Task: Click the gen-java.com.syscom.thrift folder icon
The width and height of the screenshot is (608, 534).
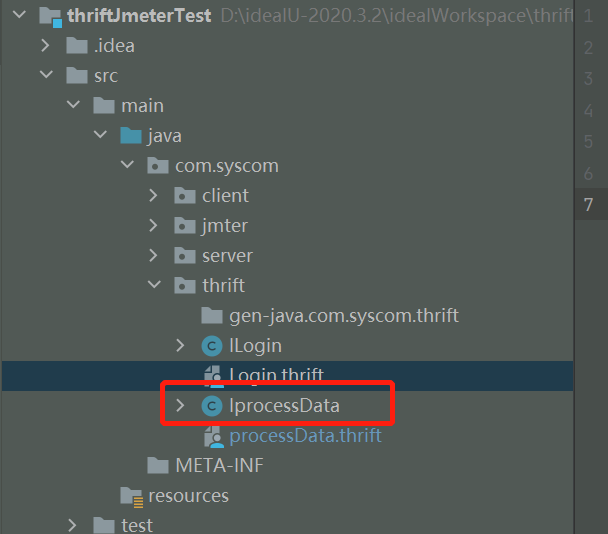Action: 212,315
